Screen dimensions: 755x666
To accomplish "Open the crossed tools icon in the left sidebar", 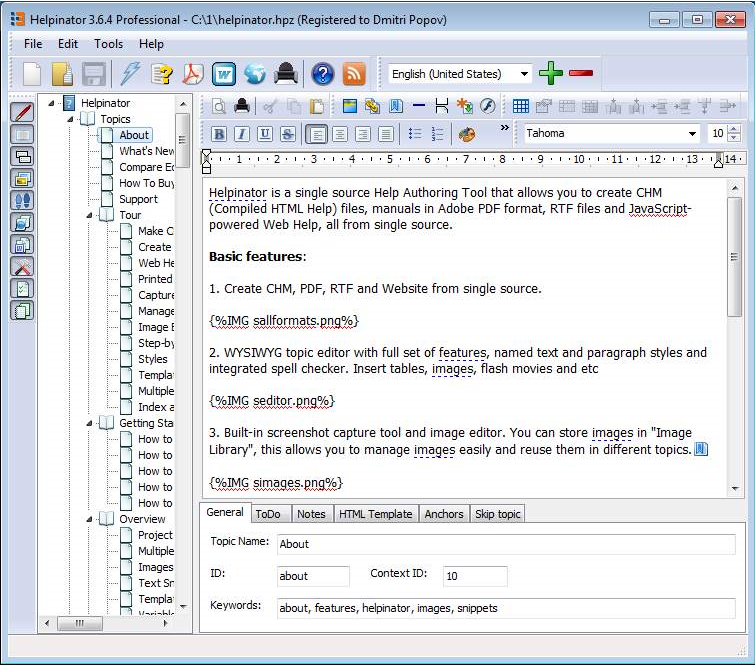I will [x=22, y=267].
